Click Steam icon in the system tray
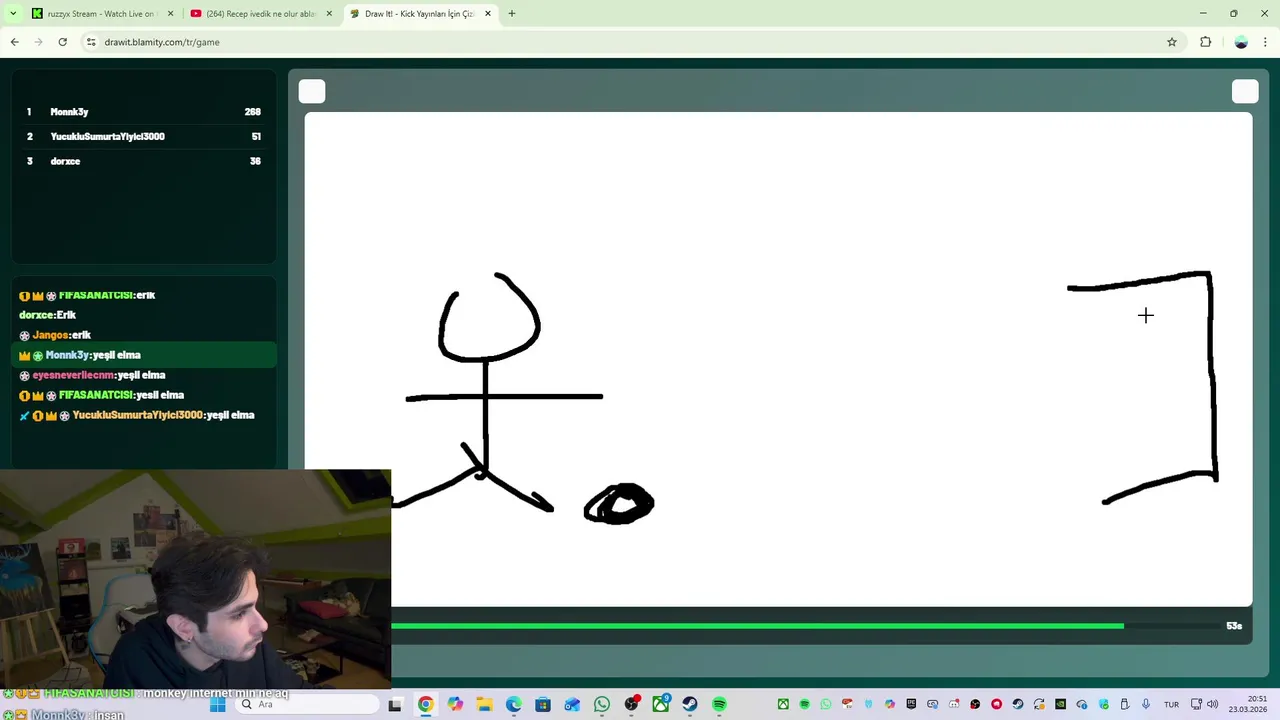Image resolution: width=1280 pixels, height=720 pixels. pyautogui.click(x=1018, y=705)
